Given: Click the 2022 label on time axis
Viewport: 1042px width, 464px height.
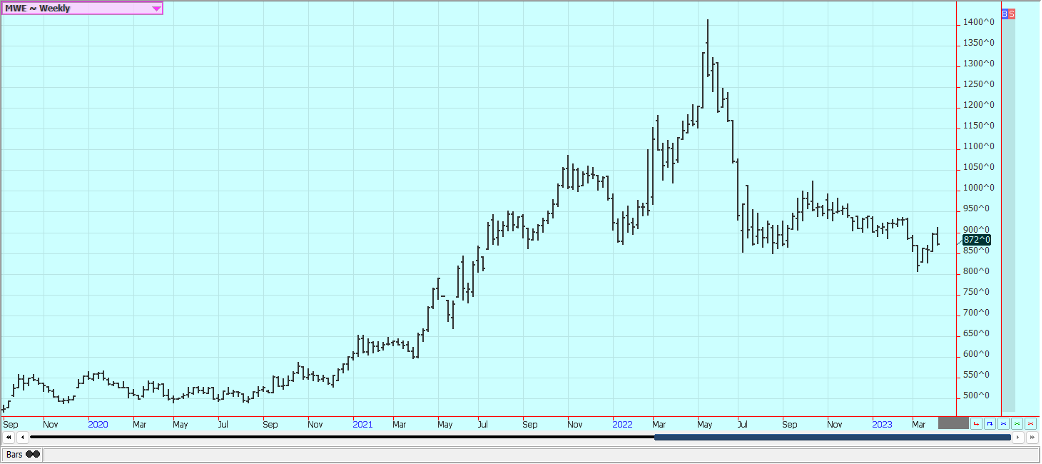Looking at the screenshot, I should coord(622,424).
